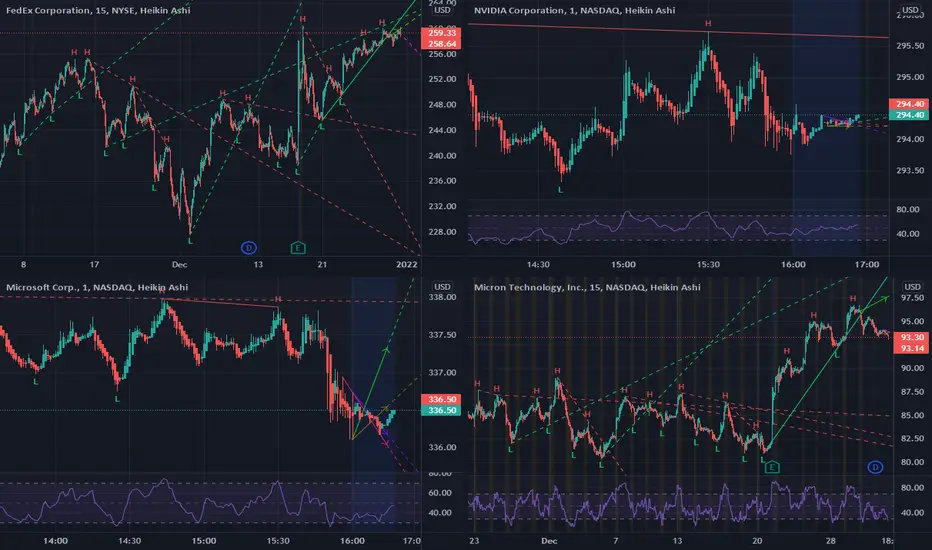Image resolution: width=932 pixels, height=550 pixels.
Task: Open the USD currency selector on Microsoft chart
Action: point(442,287)
